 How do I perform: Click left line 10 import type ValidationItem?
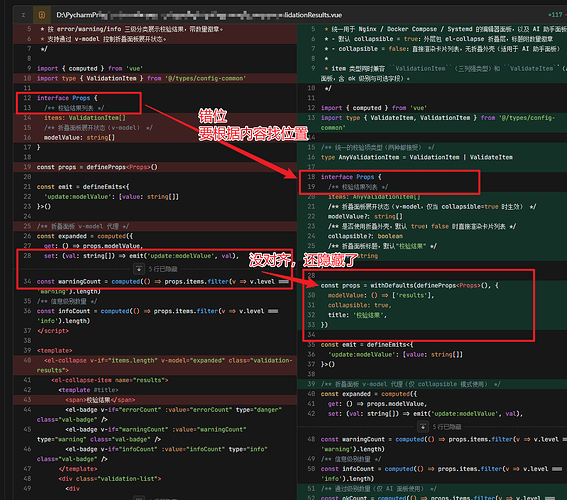pos(141,78)
